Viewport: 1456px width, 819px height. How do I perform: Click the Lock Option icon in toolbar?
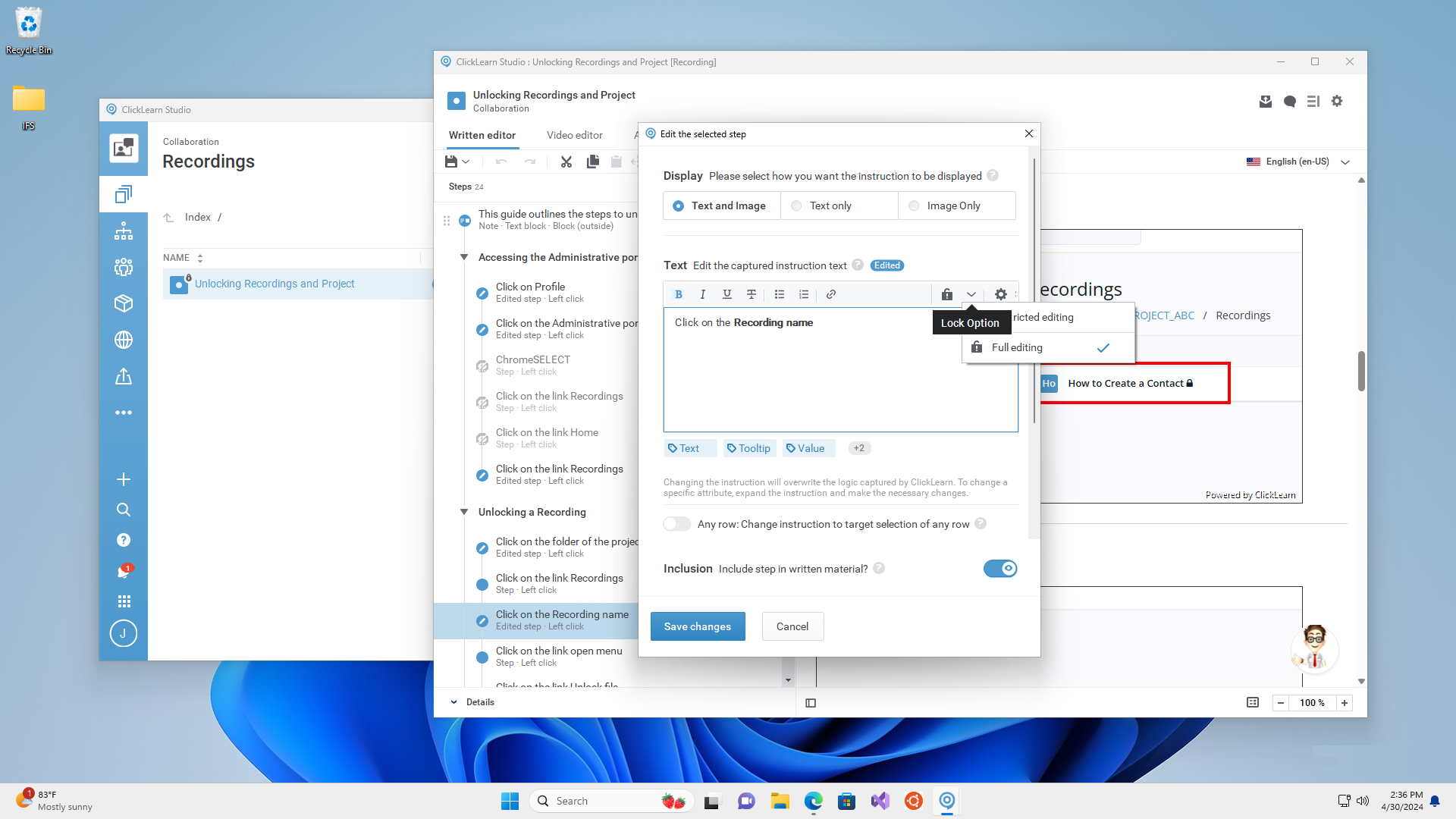point(947,293)
